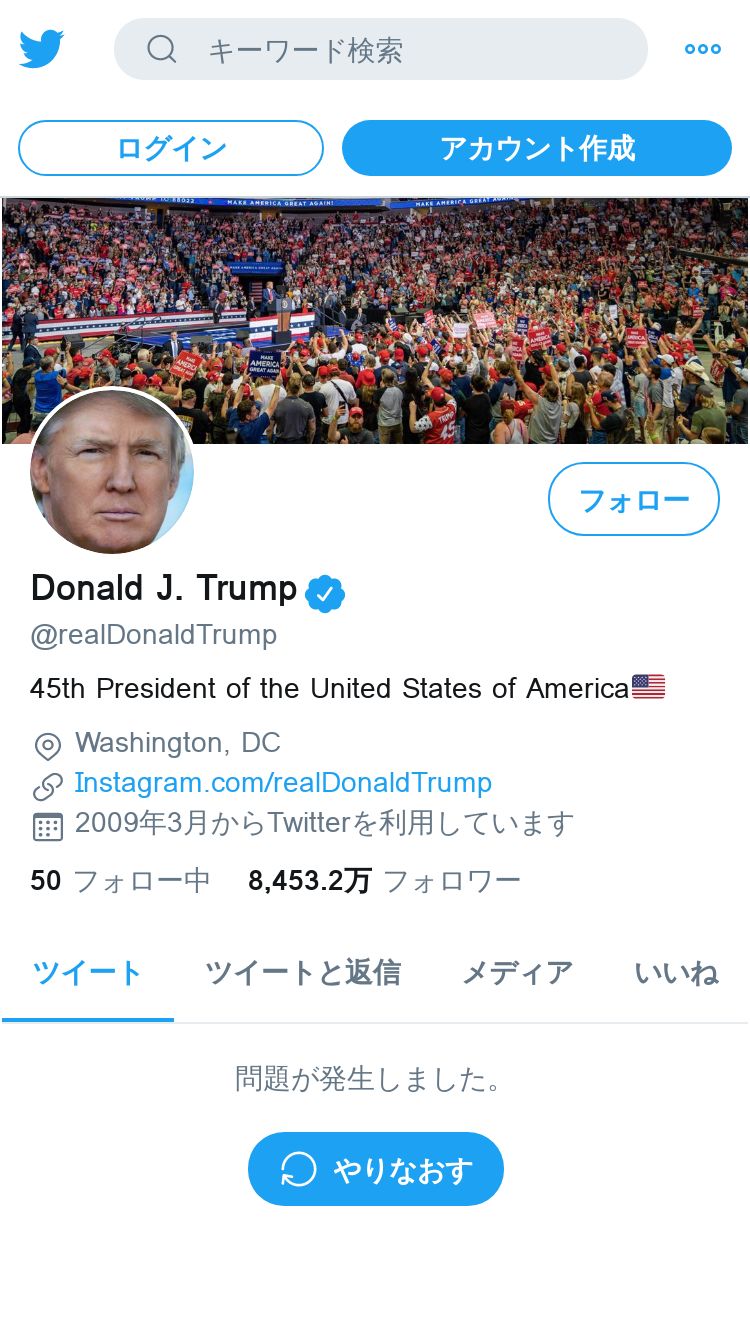Click the link chain icon
Screen dimensions: 750x1334
[x=47, y=786]
